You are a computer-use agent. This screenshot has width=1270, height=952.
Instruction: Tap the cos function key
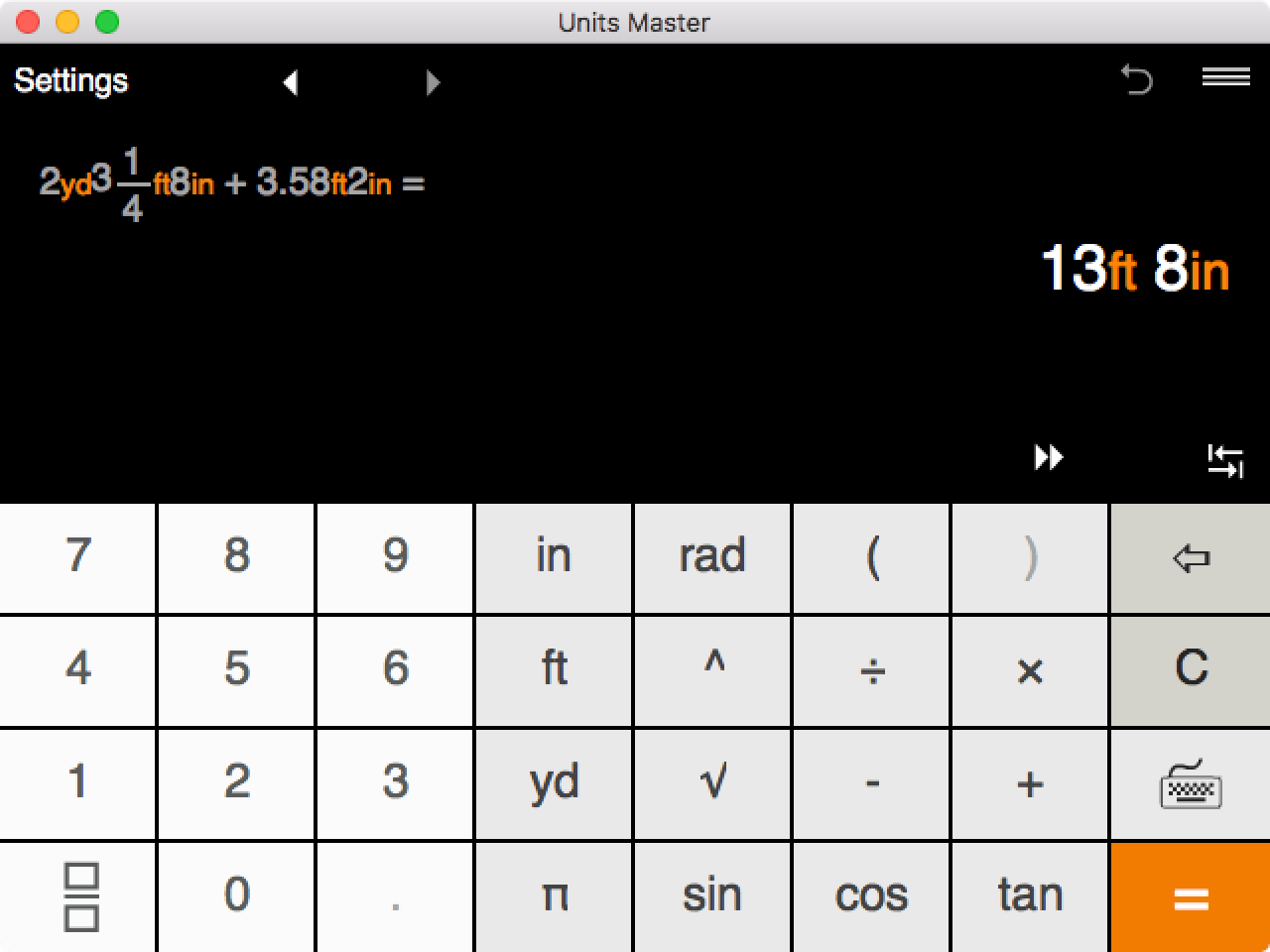click(x=871, y=897)
